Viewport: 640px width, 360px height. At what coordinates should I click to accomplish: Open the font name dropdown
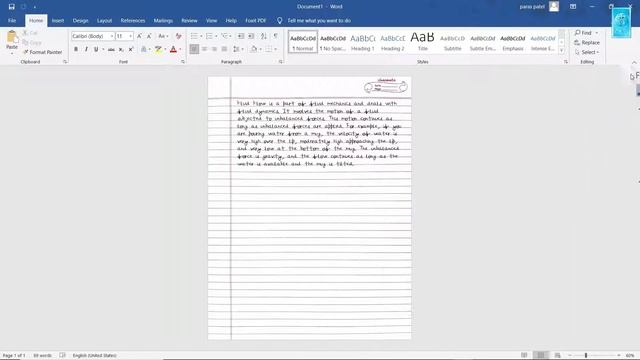pos(111,36)
